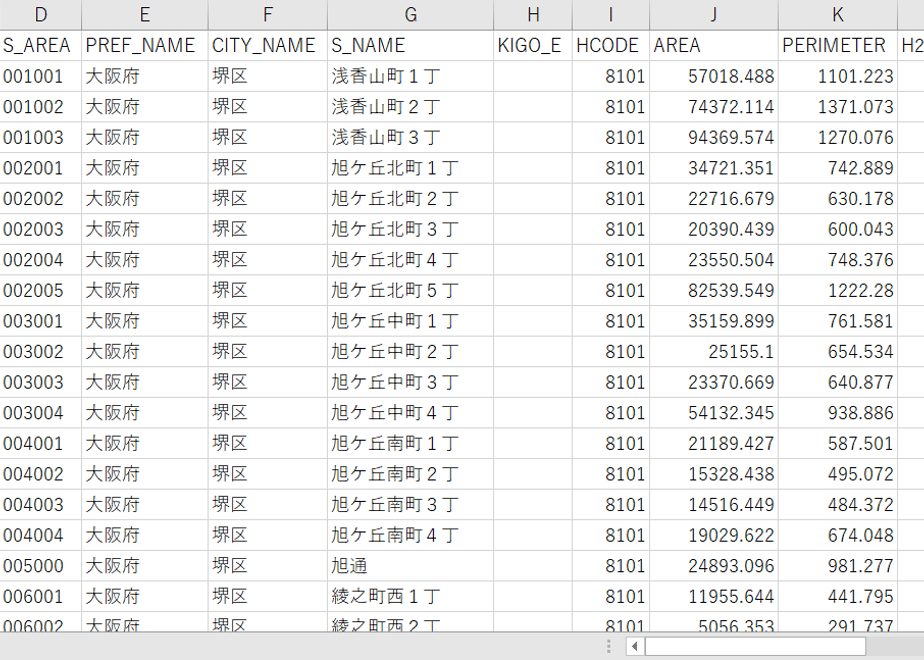Select AREA value 24893.096

(714, 566)
